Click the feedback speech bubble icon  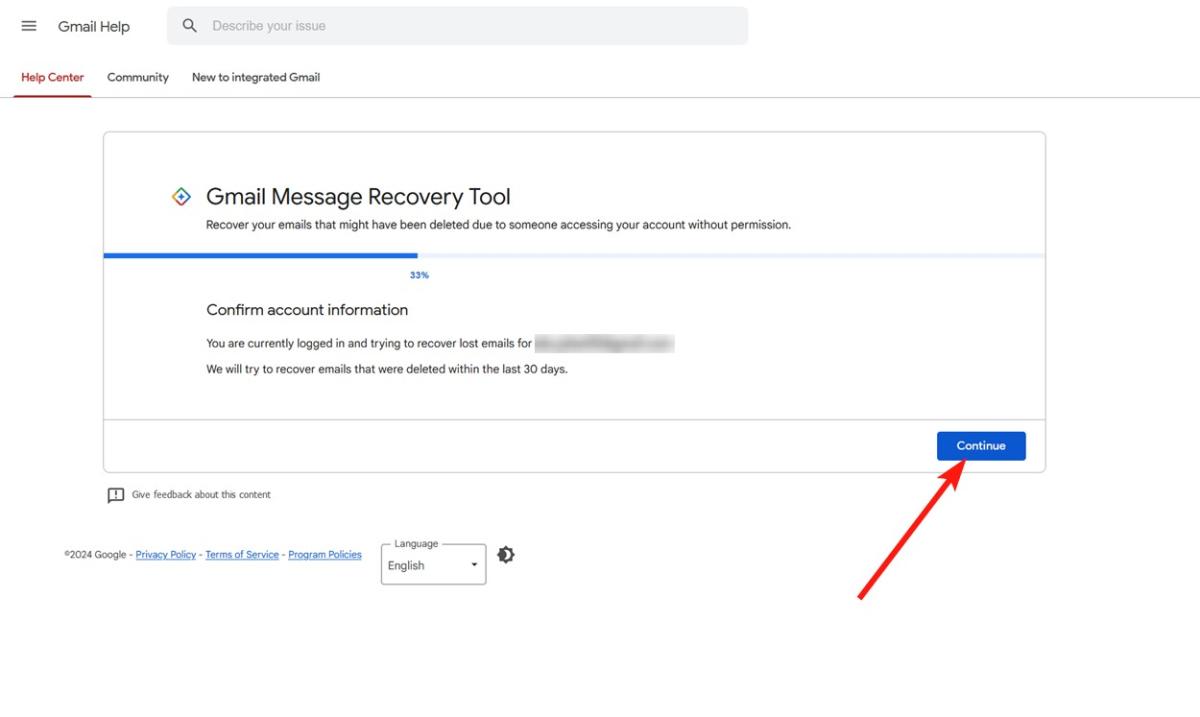[x=116, y=494]
